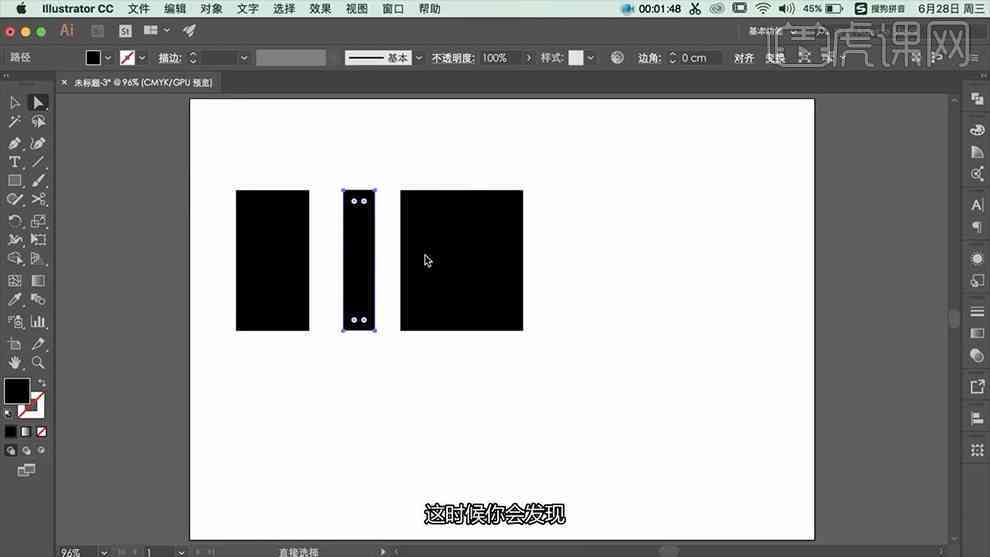Select the Shaper tool

click(x=15, y=200)
